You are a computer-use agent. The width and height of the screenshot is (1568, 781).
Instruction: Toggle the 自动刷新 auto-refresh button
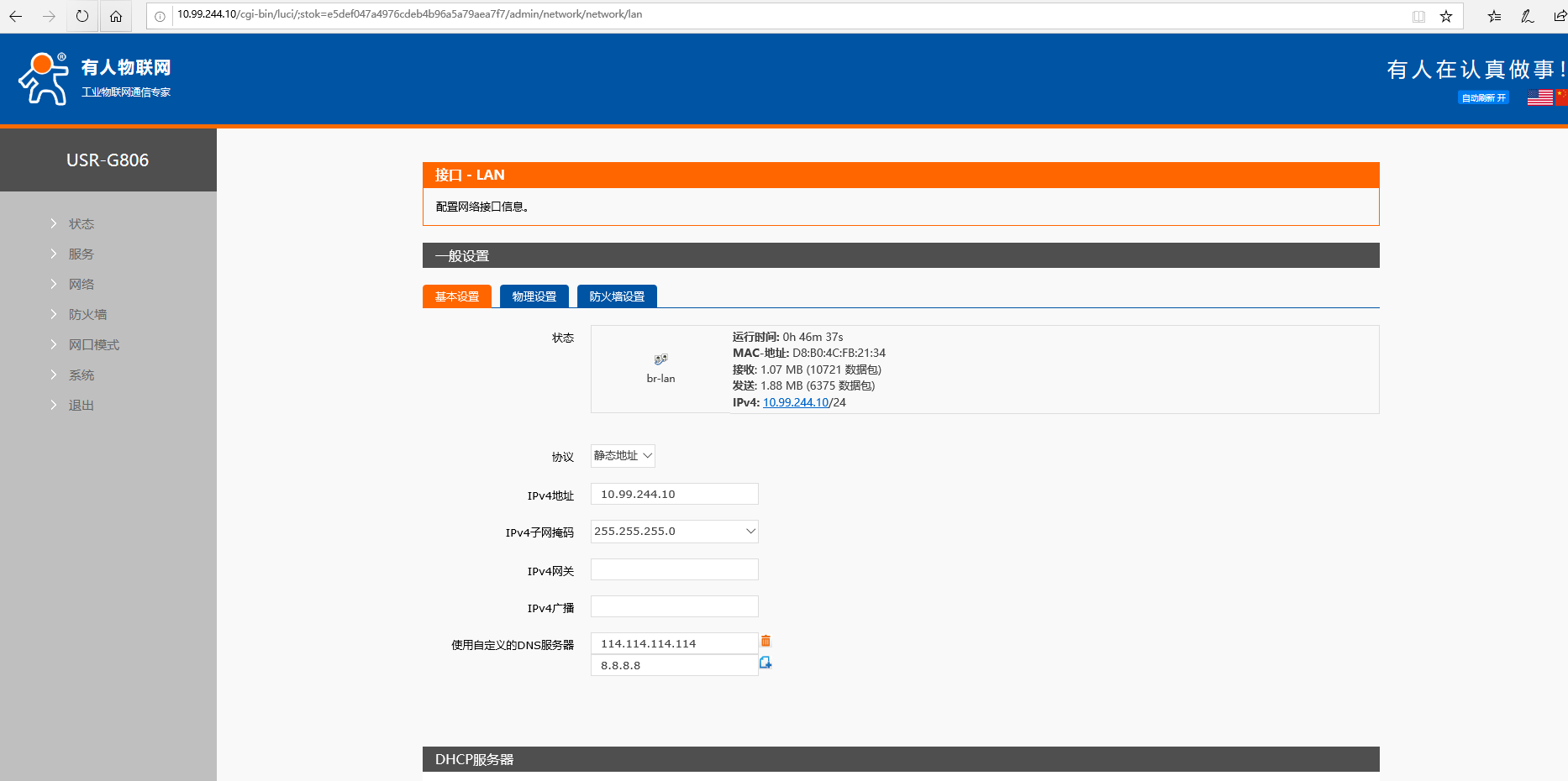tap(1483, 97)
